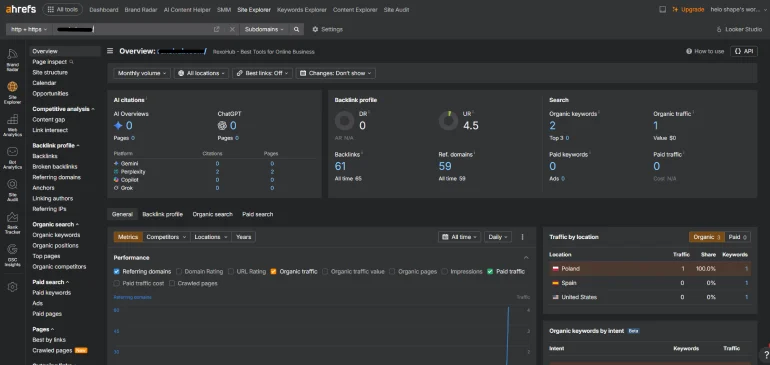The width and height of the screenshot is (770, 365).
Task: Open the Monthly volume dropdown
Action: [x=142, y=73]
